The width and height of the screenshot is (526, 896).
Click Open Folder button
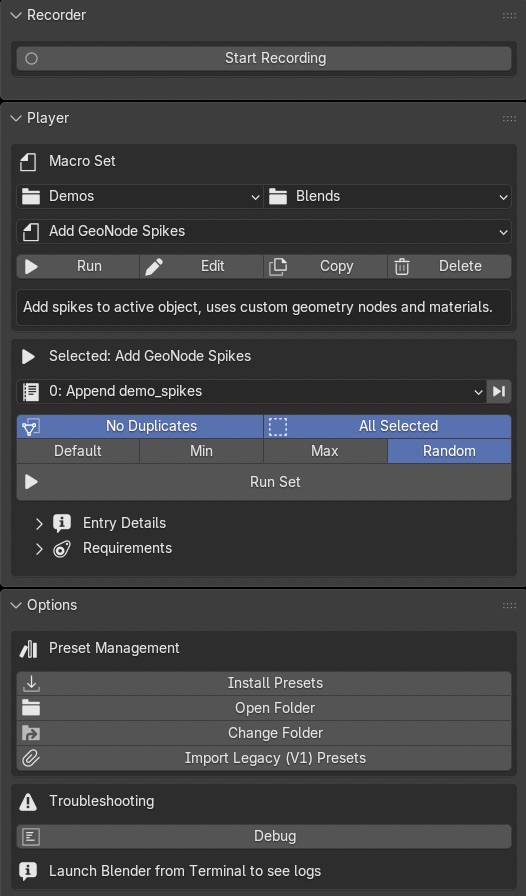(264, 709)
